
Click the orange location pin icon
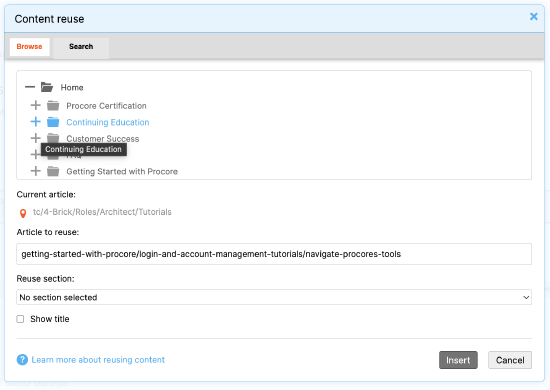[x=23, y=213]
